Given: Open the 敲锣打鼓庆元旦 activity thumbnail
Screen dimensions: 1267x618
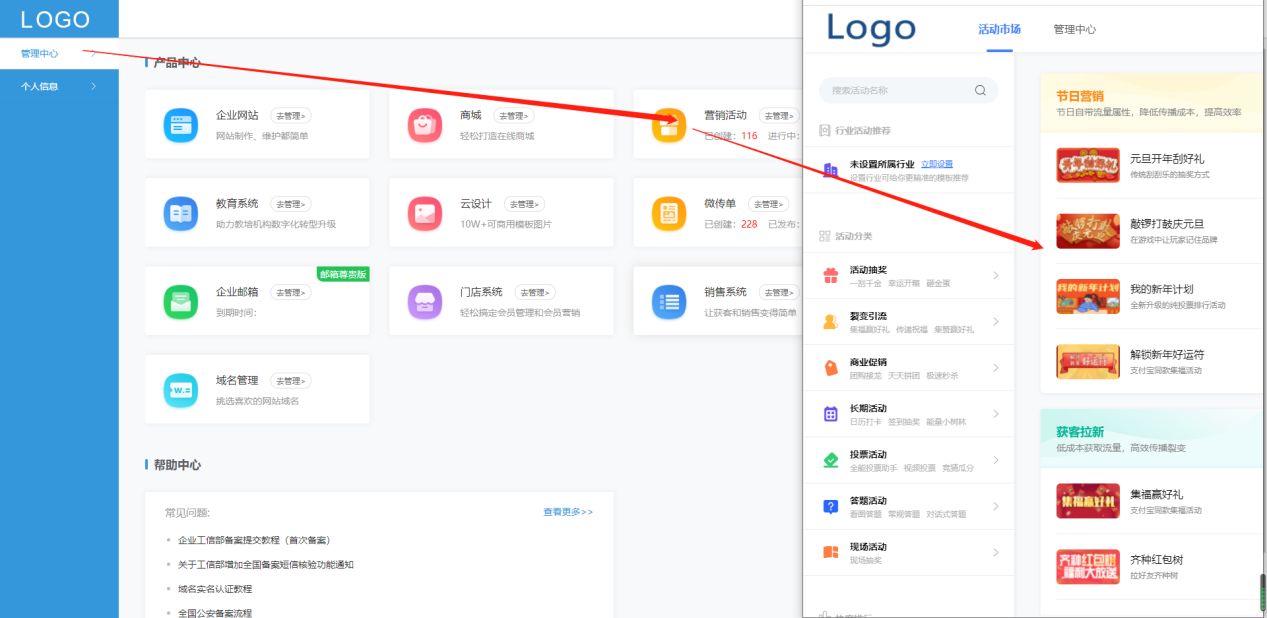Looking at the screenshot, I should pos(1087,231).
